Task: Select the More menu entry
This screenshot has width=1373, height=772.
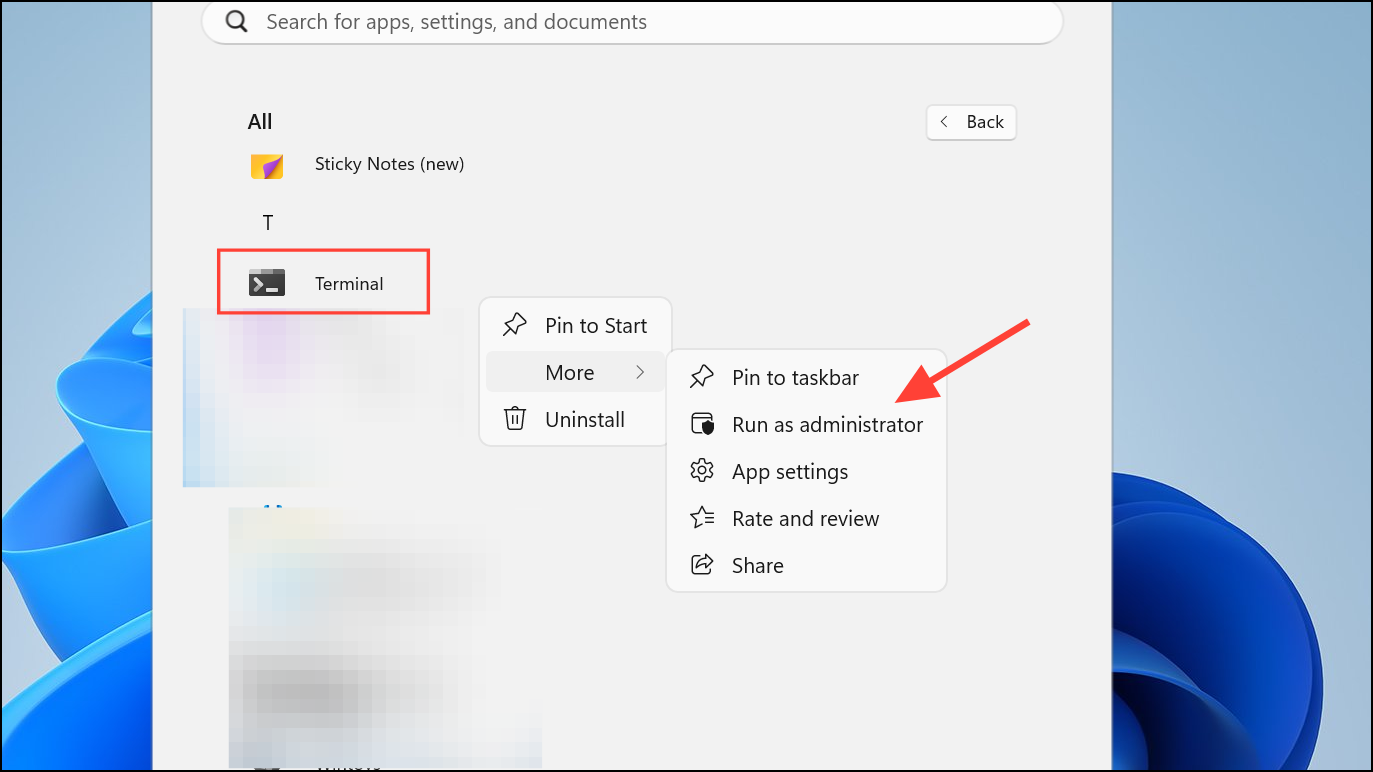Action: [575, 372]
